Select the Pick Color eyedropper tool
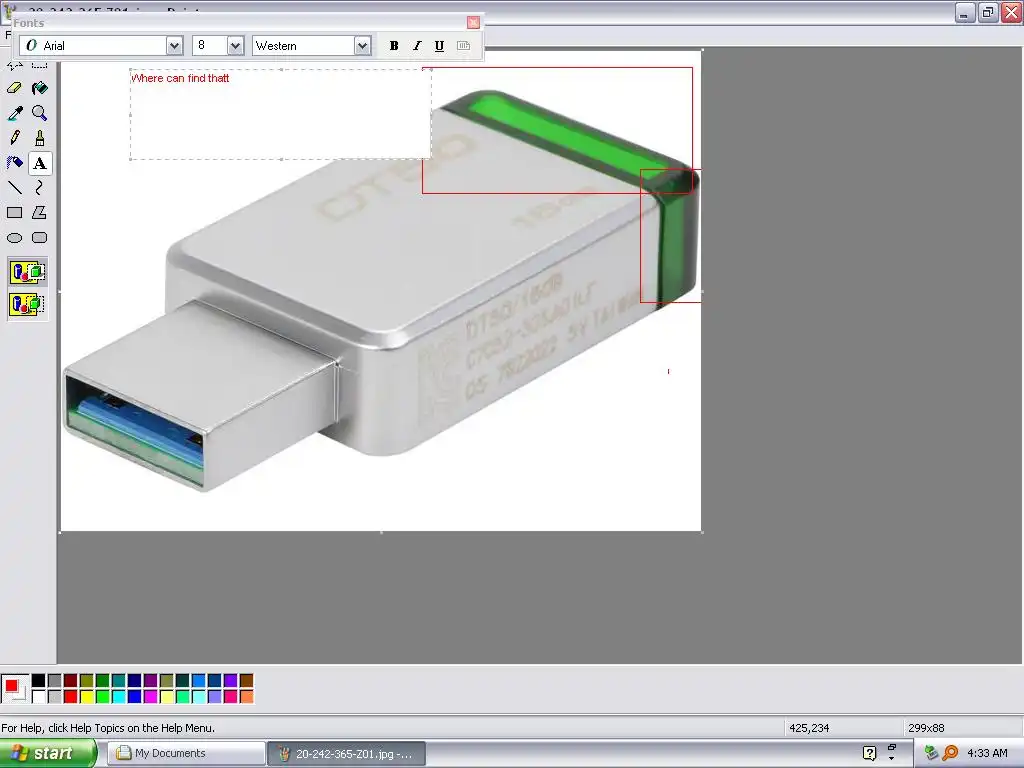The width and height of the screenshot is (1024, 768). click(14, 113)
